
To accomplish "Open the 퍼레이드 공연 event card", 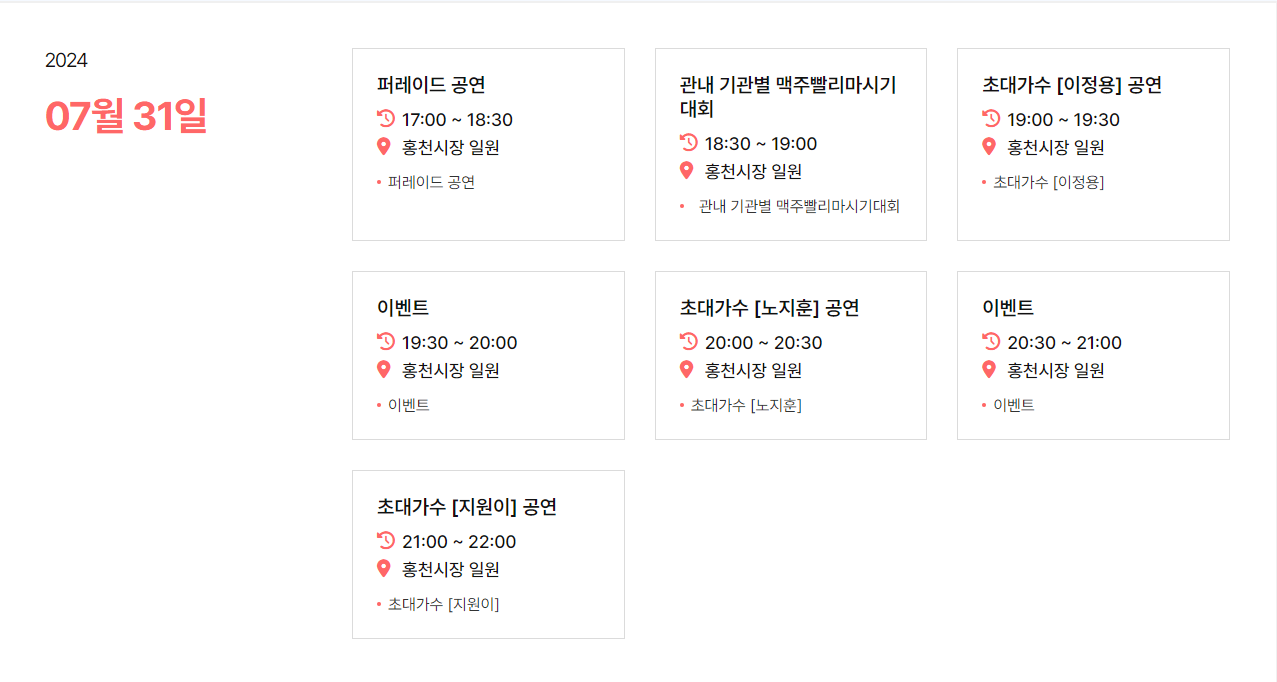I will click(x=431, y=86).
